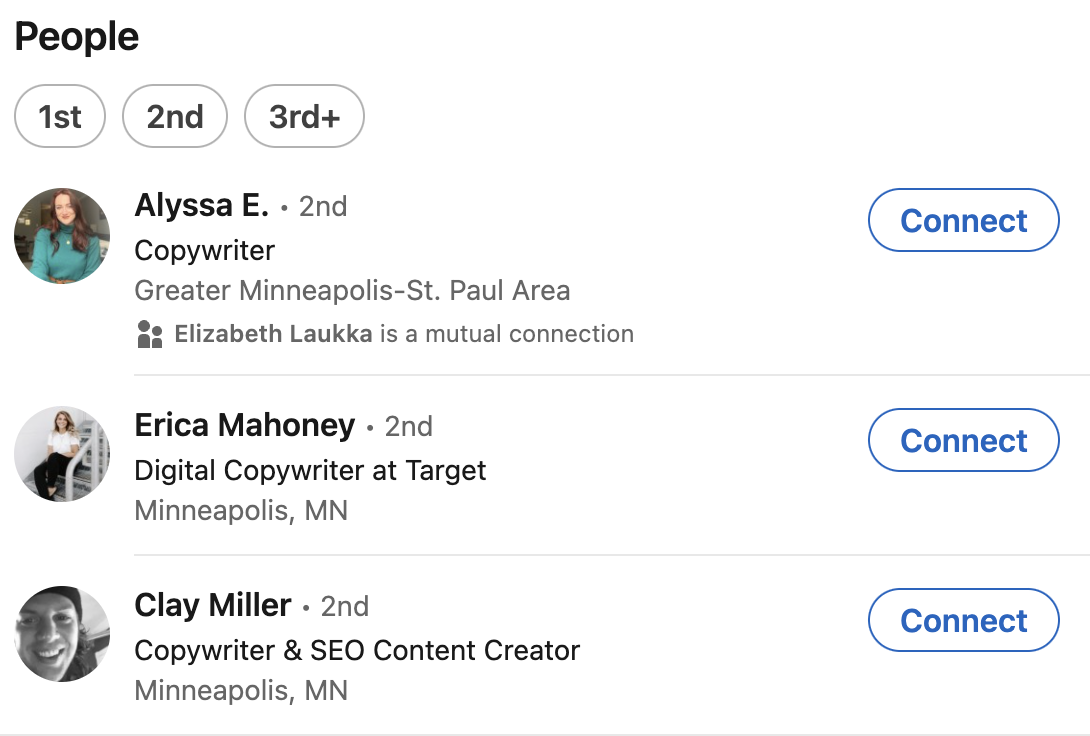Connect with Alyssa E.

point(963,220)
